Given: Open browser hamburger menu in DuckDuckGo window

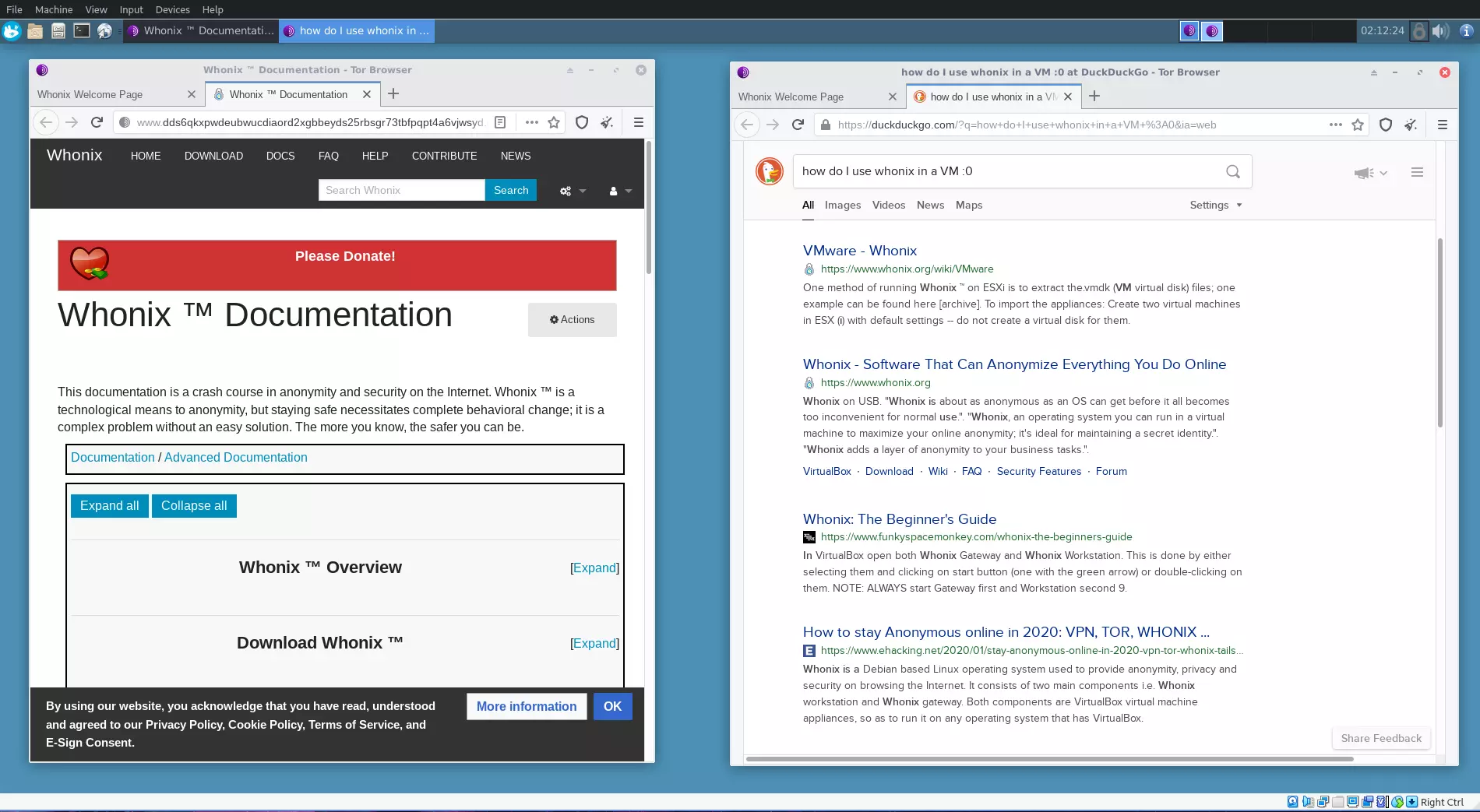Looking at the screenshot, I should 1442,125.
